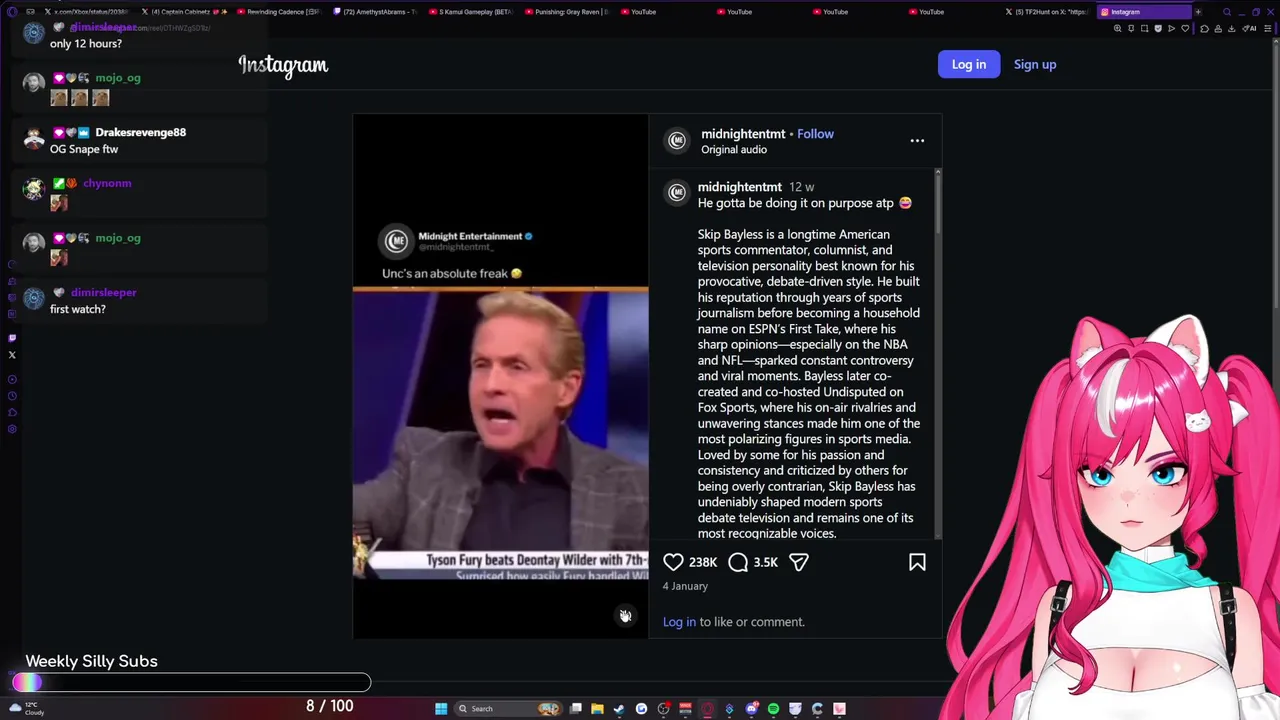Viewport: 1280px width, 720px height.
Task: Open the midnightentmt username in post header
Action: point(743,134)
